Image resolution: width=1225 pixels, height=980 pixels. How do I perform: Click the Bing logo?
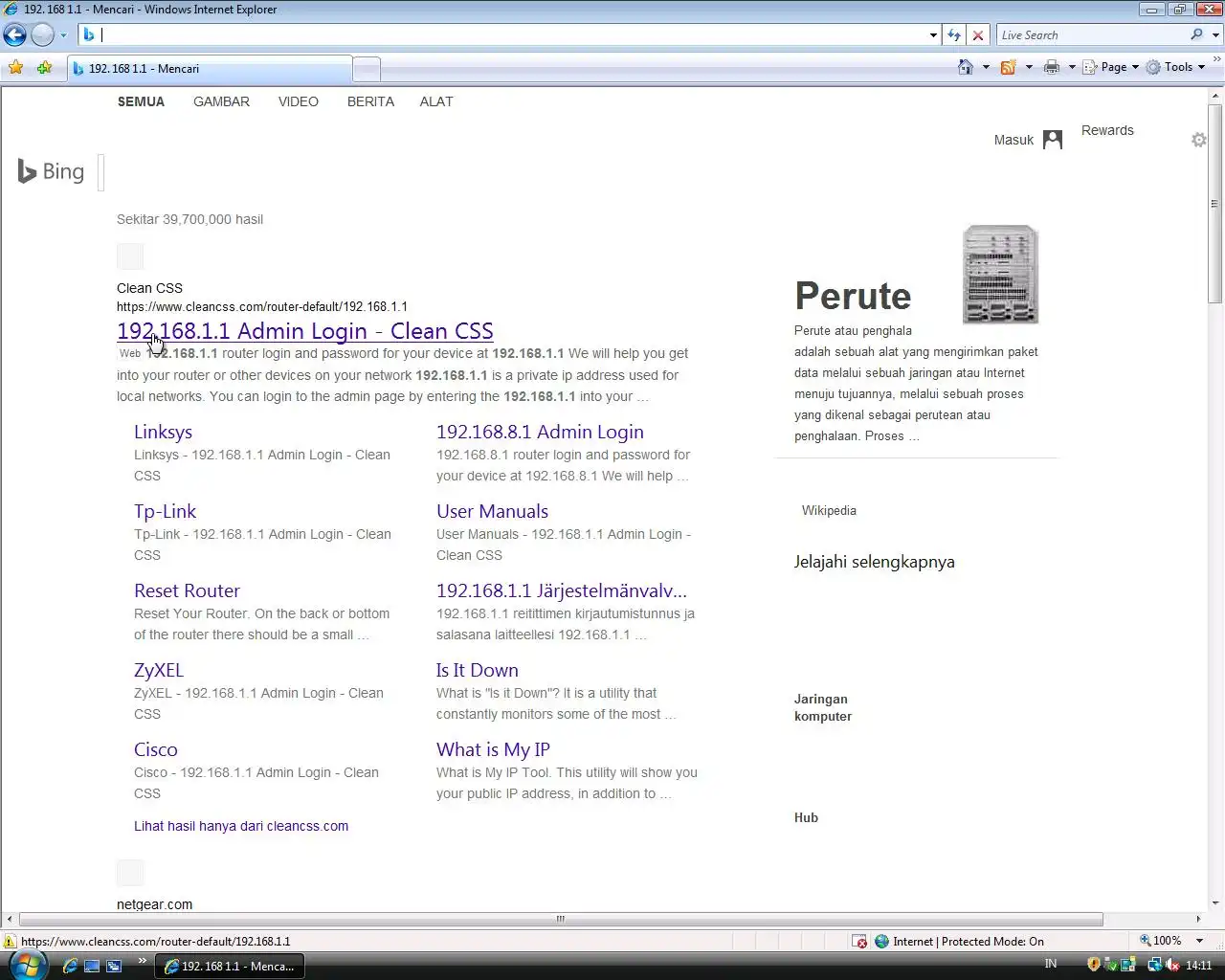52,171
